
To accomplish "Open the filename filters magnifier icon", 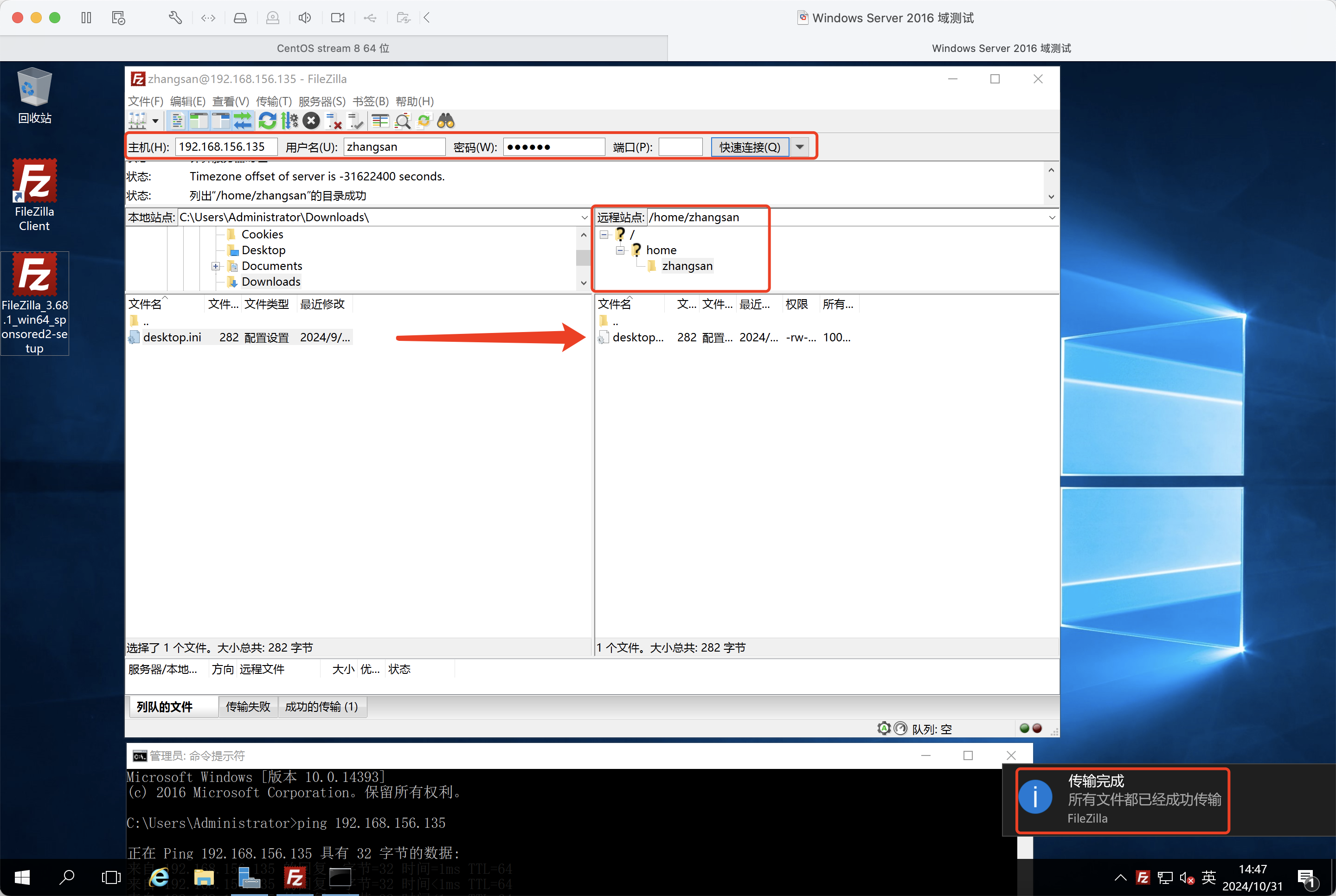I will [402, 121].
